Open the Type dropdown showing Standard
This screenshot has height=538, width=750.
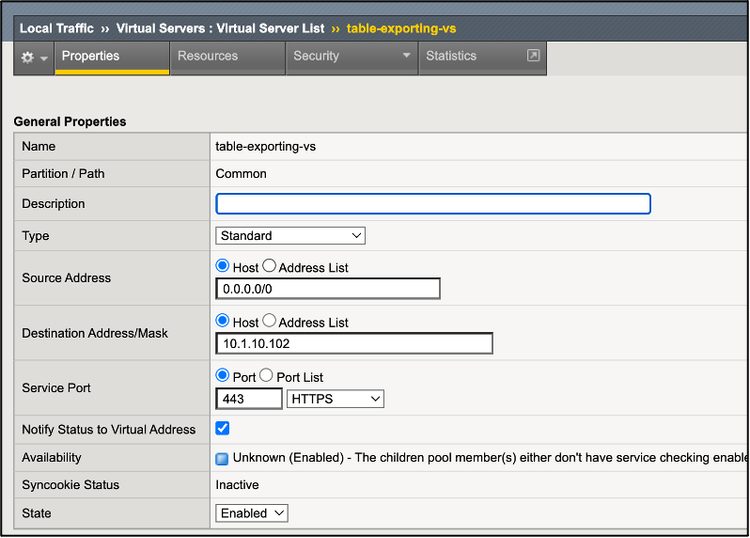[x=290, y=236]
